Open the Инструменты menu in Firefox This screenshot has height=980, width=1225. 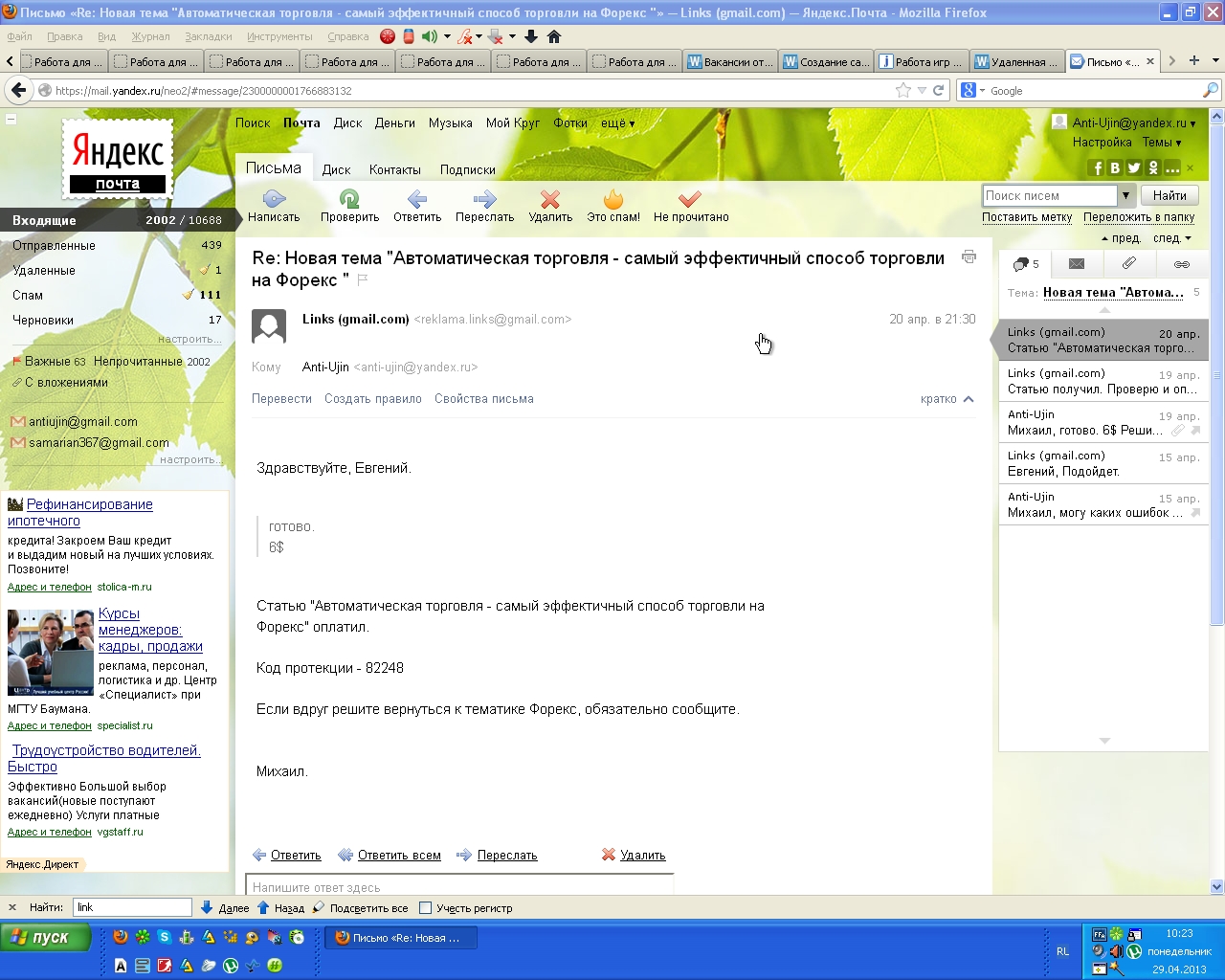click(x=279, y=36)
